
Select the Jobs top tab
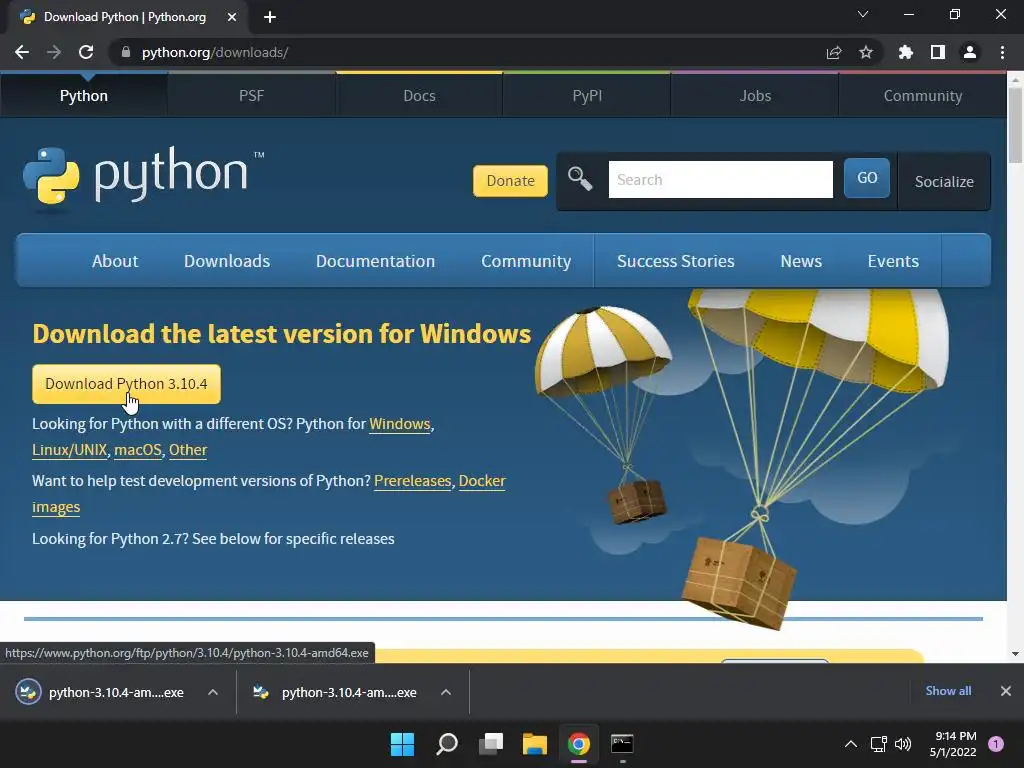pos(755,96)
